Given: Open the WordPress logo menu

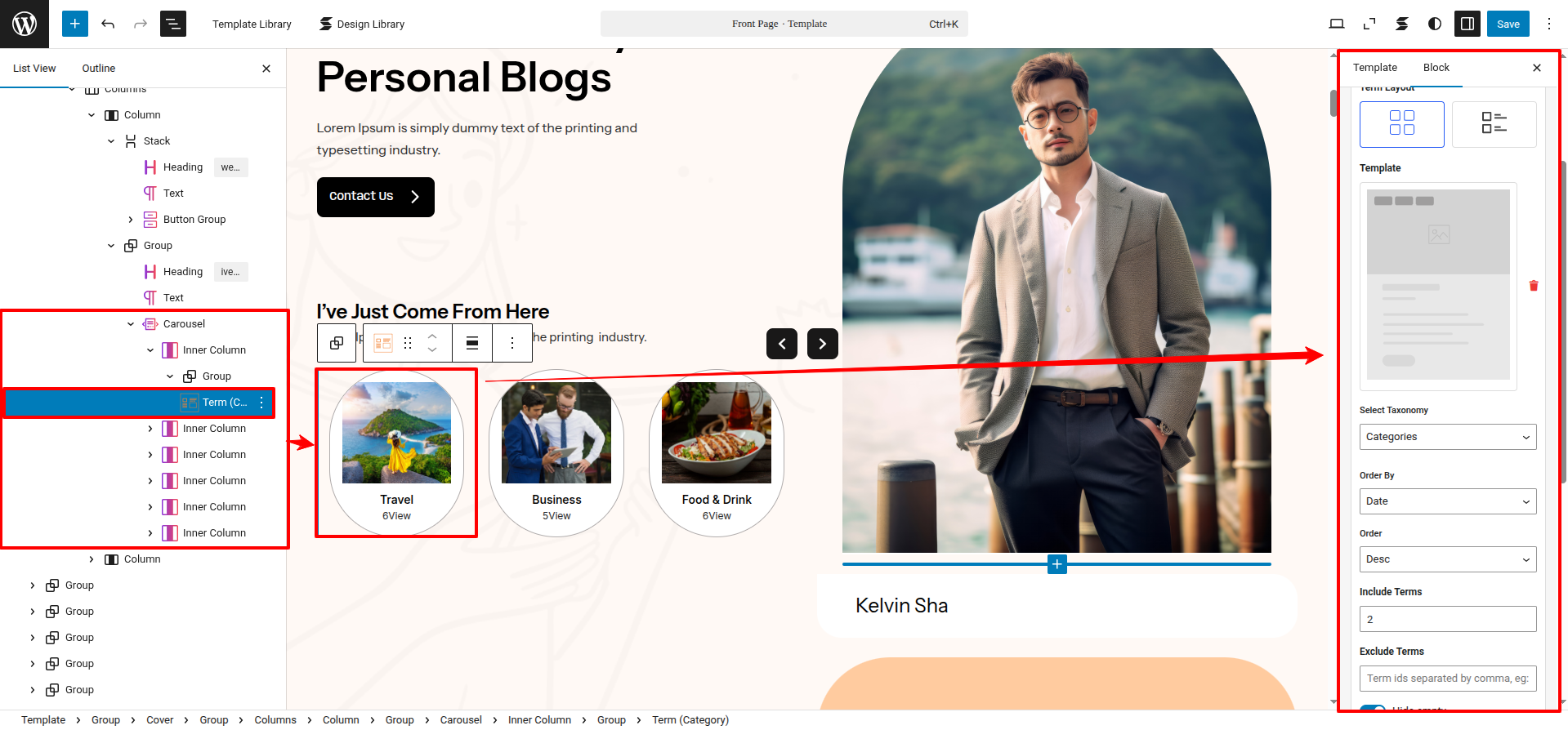Looking at the screenshot, I should click(x=25, y=24).
